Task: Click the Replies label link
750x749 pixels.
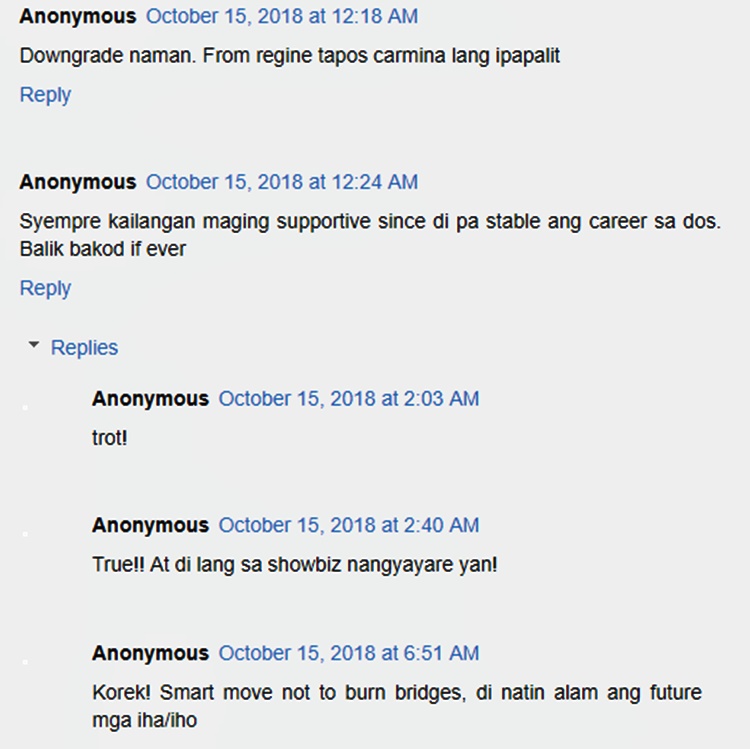Action: click(84, 348)
